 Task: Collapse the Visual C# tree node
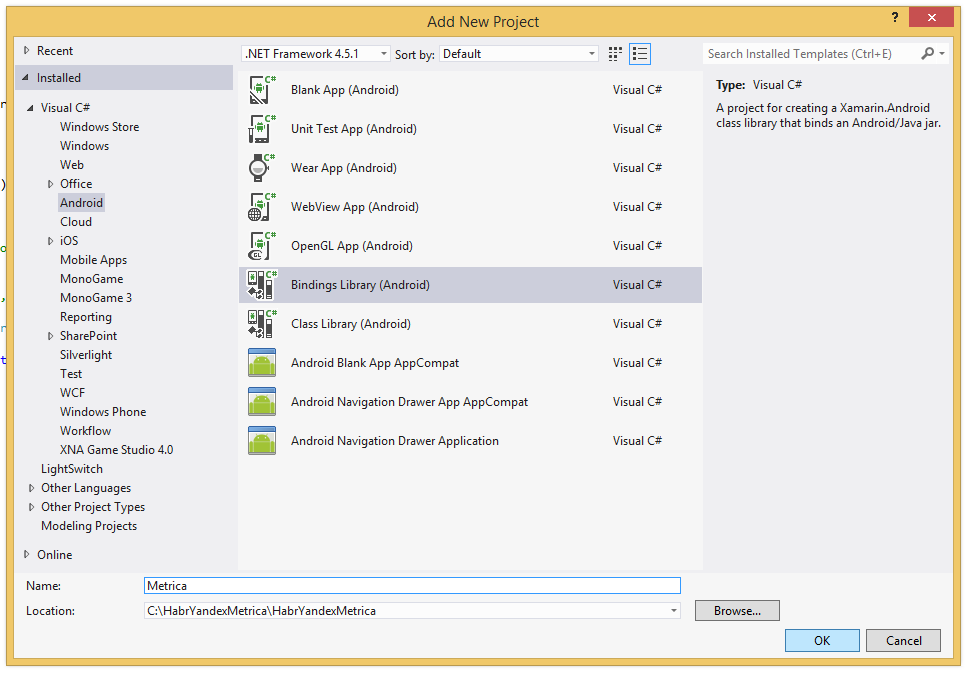[30, 108]
